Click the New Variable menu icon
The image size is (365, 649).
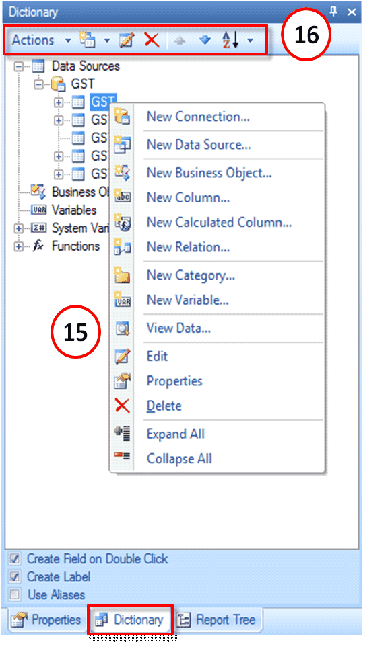click(x=122, y=300)
